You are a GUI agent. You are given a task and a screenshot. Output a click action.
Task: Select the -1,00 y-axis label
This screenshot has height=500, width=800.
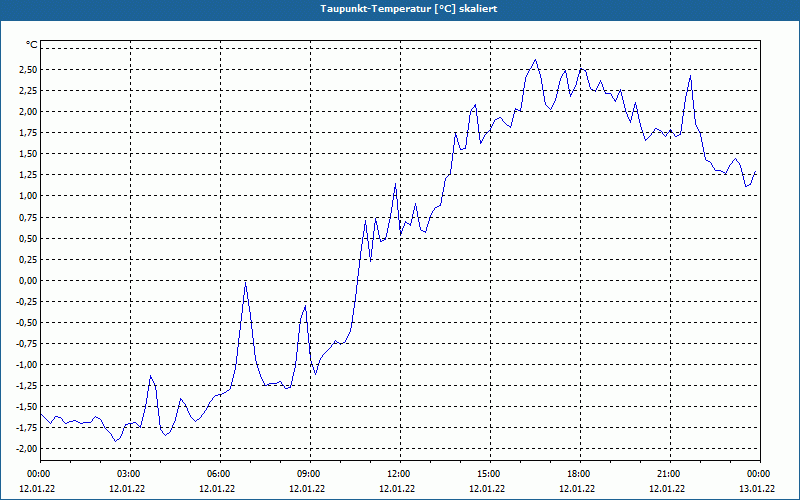click(x=27, y=365)
